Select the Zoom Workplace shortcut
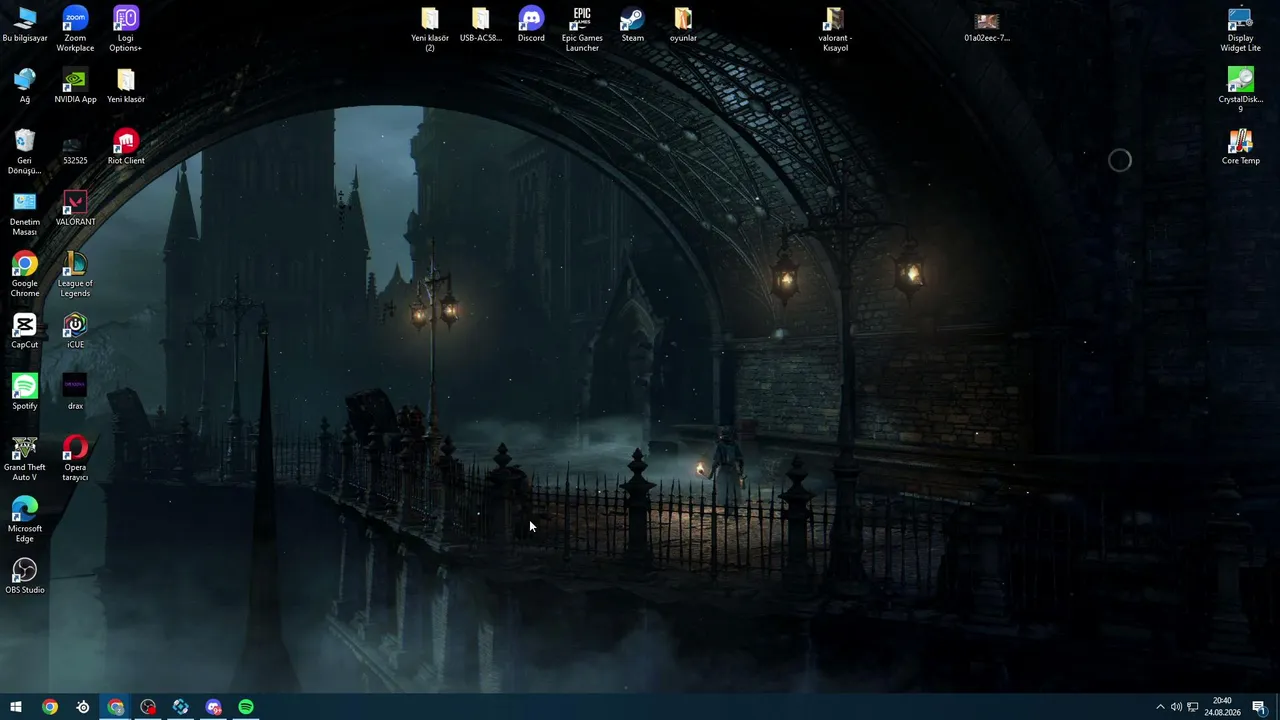 point(75,29)
